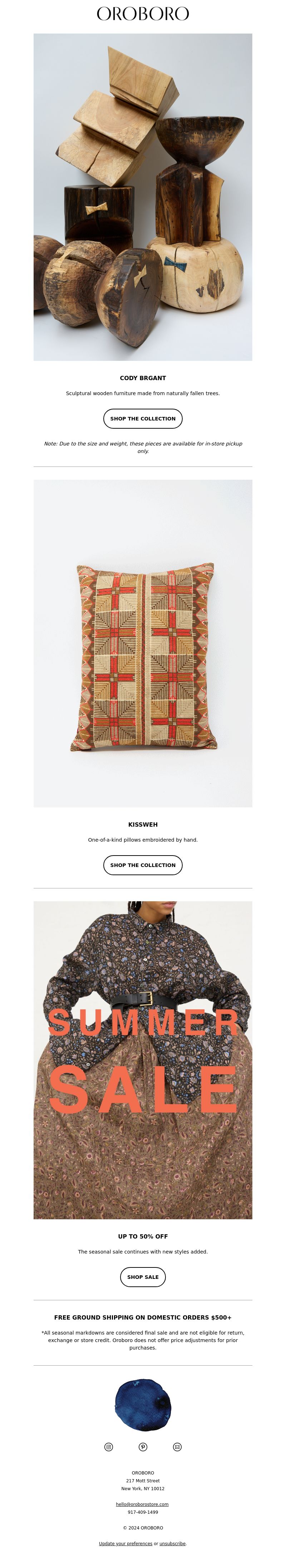Click the free ground shipping headline

[x=143, y=1317]
